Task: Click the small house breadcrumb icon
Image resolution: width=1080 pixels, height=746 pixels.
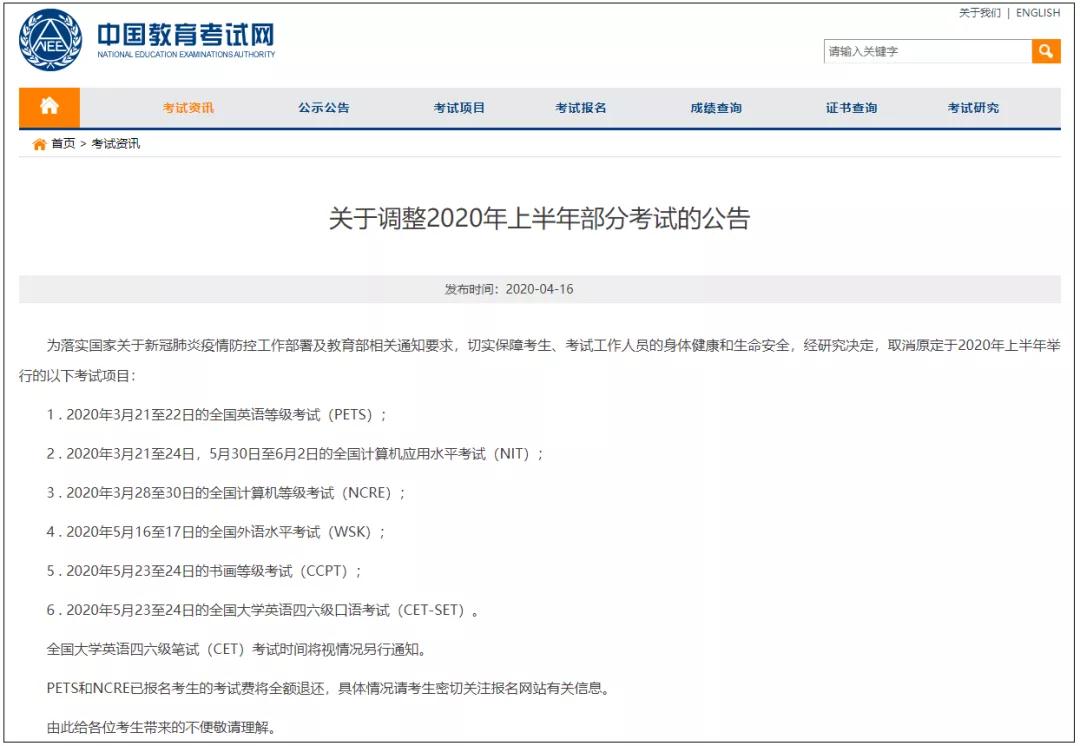Action: pos(39,144)
